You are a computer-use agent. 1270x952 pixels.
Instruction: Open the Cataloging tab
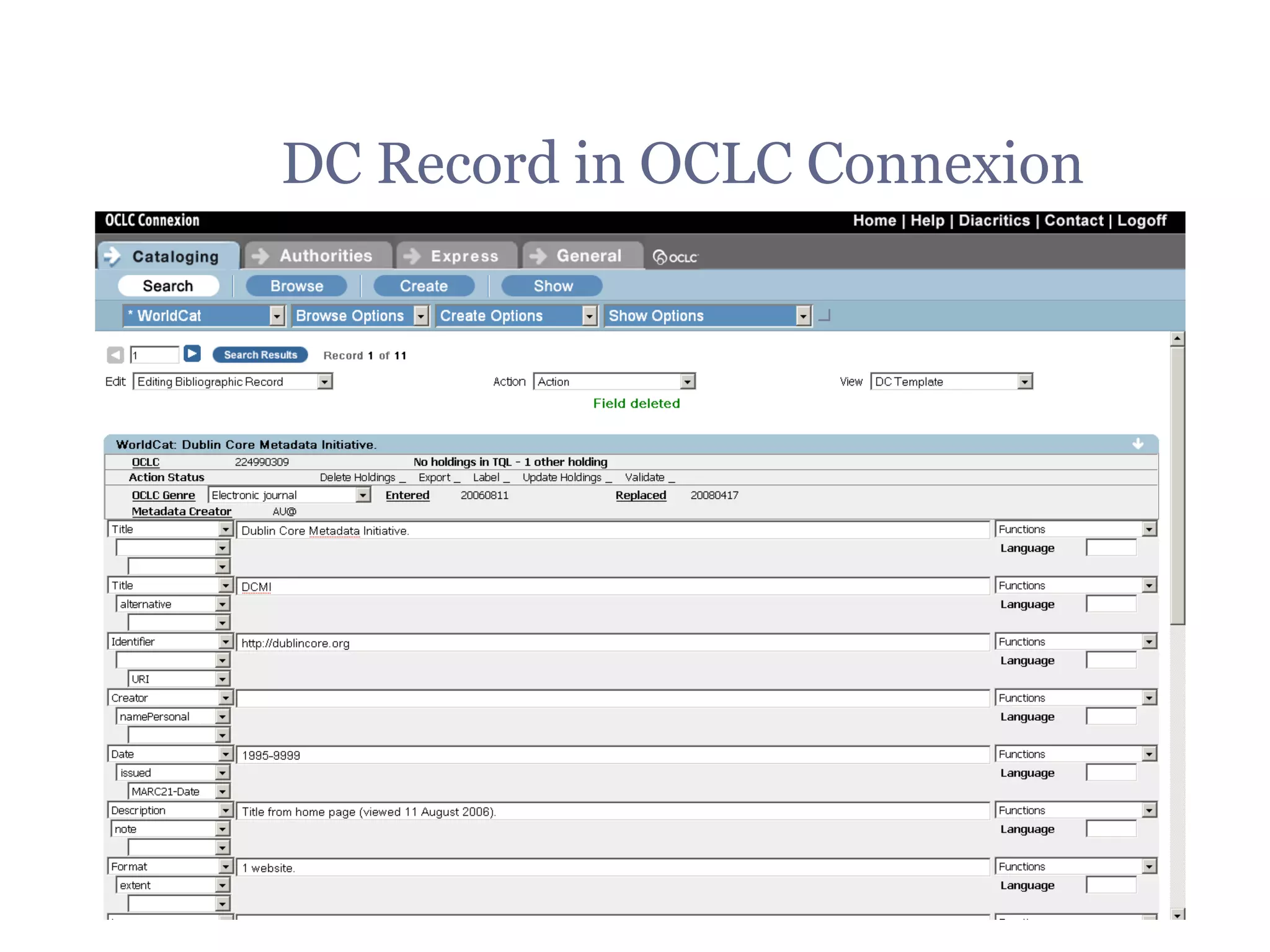click(169, 256)
